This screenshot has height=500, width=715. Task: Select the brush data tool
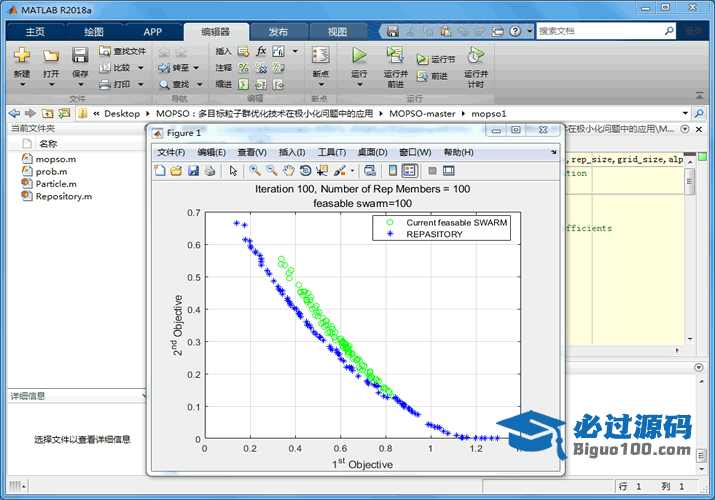point(340,171)
